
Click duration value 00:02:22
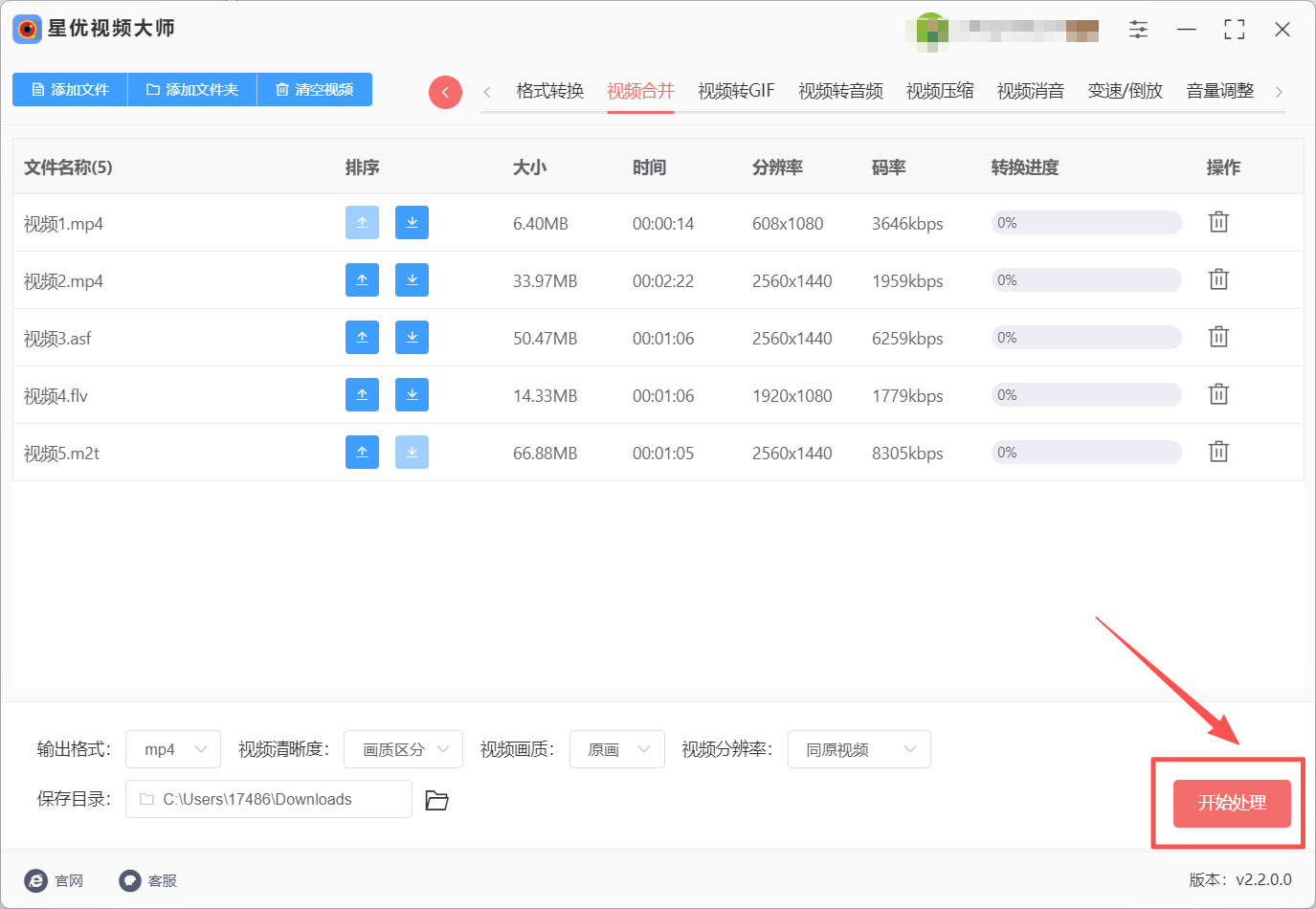click(x=663, y=281)
